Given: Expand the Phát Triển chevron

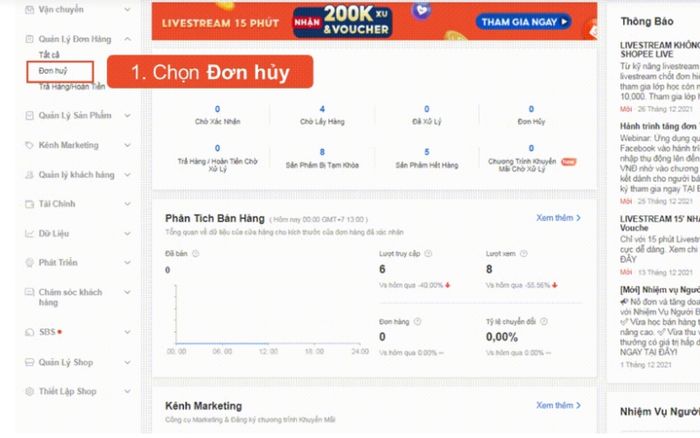Looking at the screenshot, I should [127, 263].
